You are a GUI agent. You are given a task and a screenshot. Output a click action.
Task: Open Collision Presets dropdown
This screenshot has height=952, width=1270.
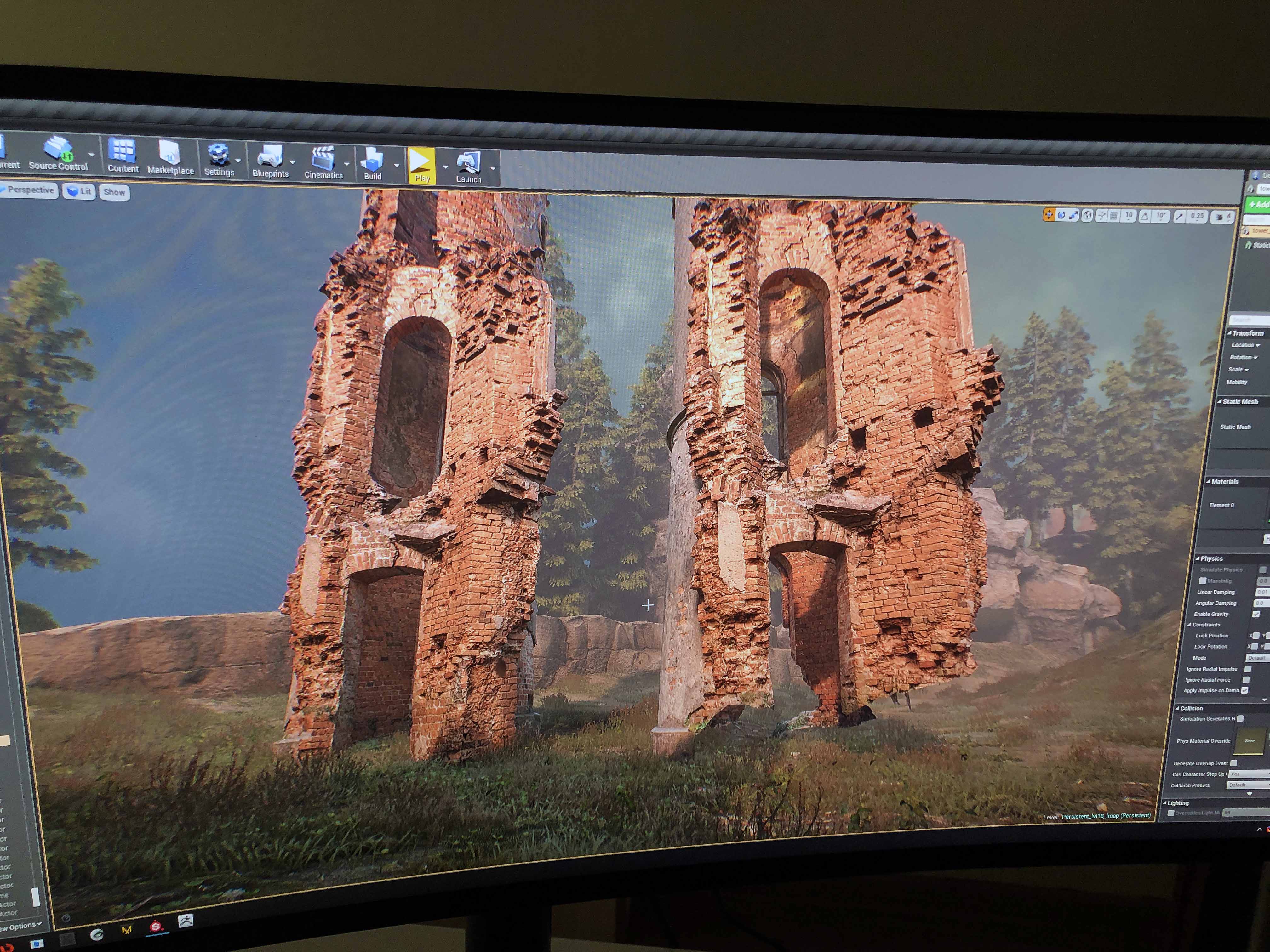1247,785
